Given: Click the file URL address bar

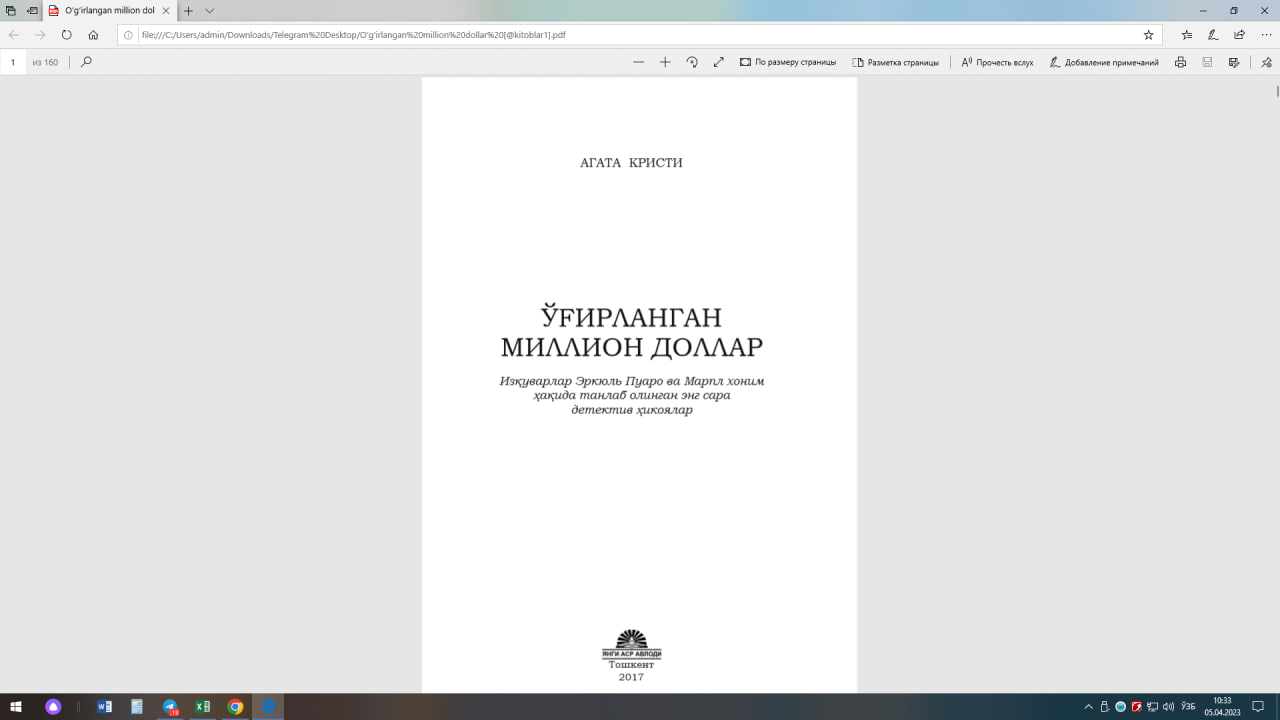Looking at the screenshot, I should [640, 34].
